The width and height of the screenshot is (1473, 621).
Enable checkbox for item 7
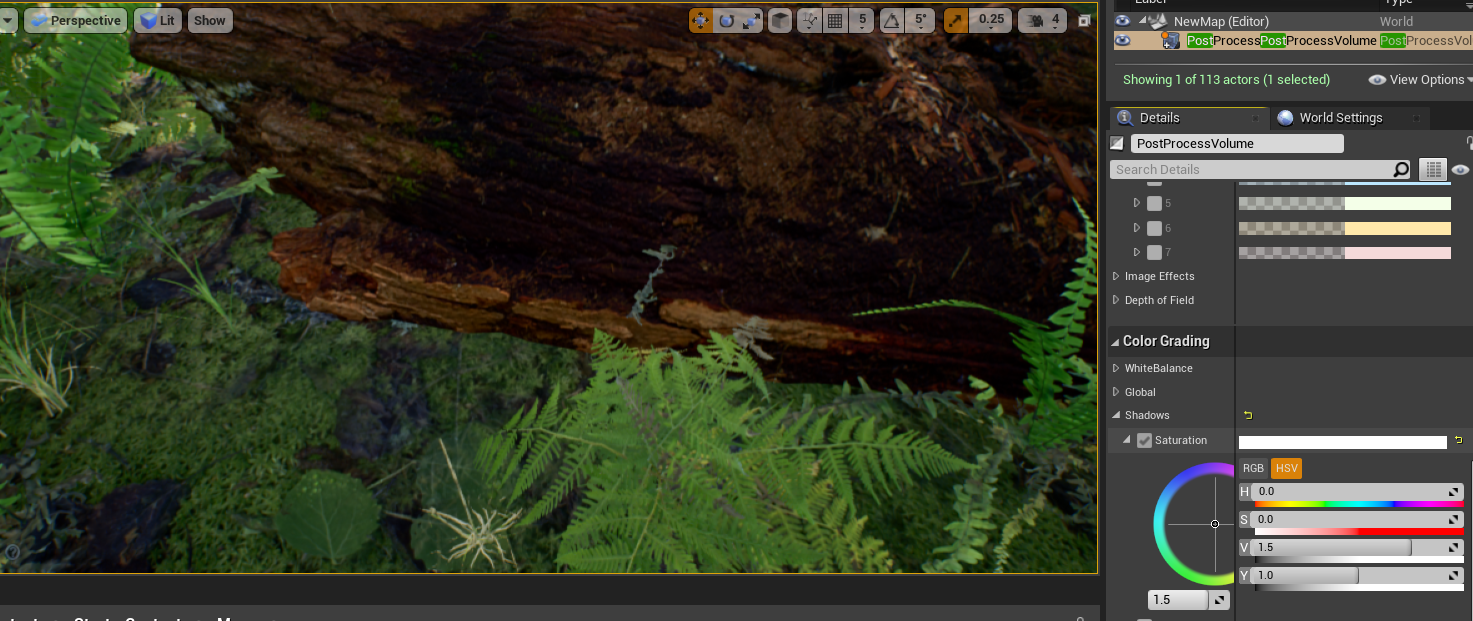tap(1154, 252)
